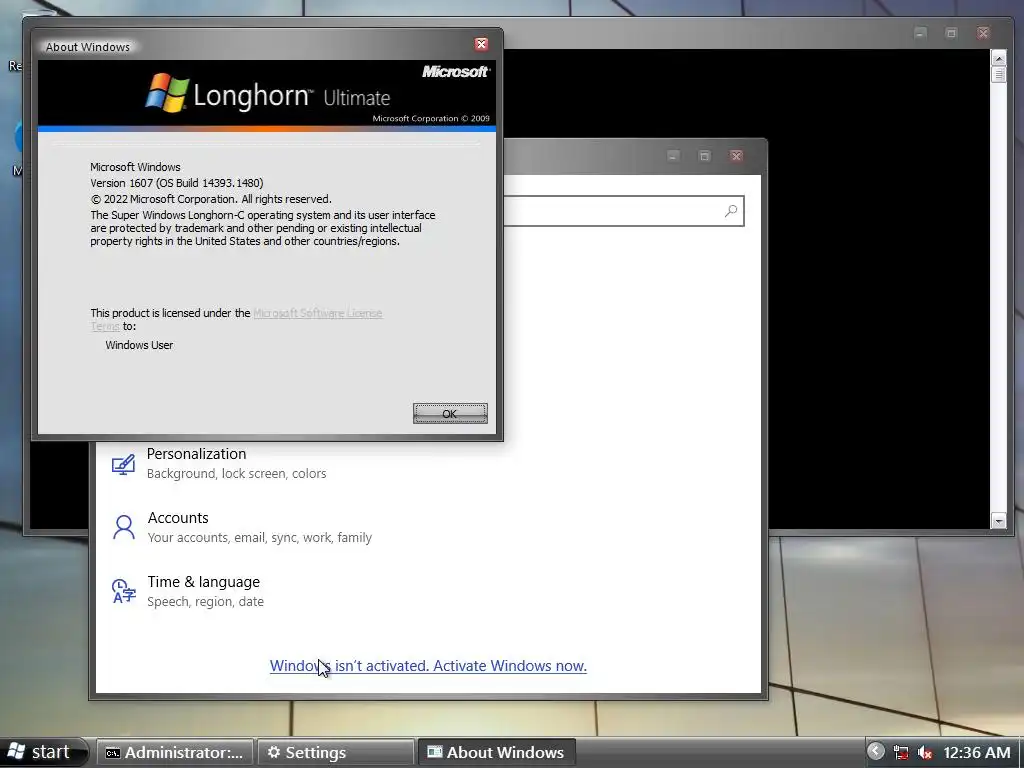Click the console scrollbar thumb
The image size is (1024, 768).
click(999, 74)
